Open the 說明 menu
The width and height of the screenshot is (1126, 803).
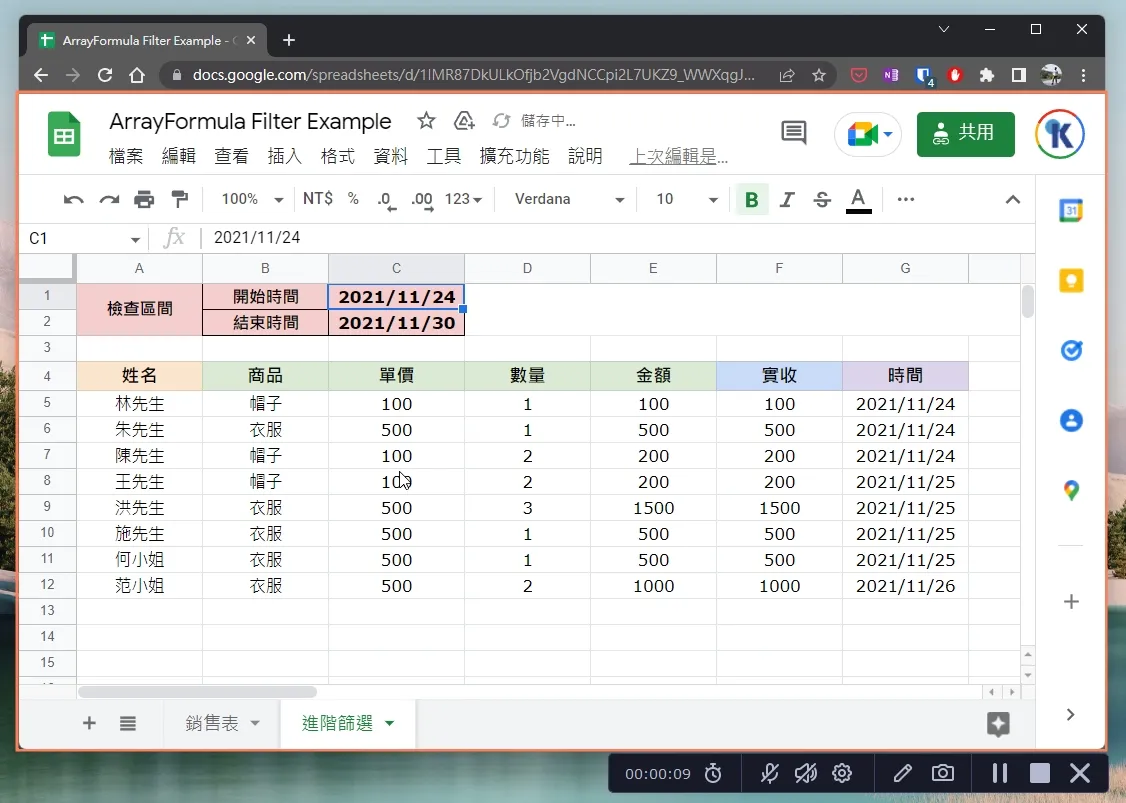[585, 156]
